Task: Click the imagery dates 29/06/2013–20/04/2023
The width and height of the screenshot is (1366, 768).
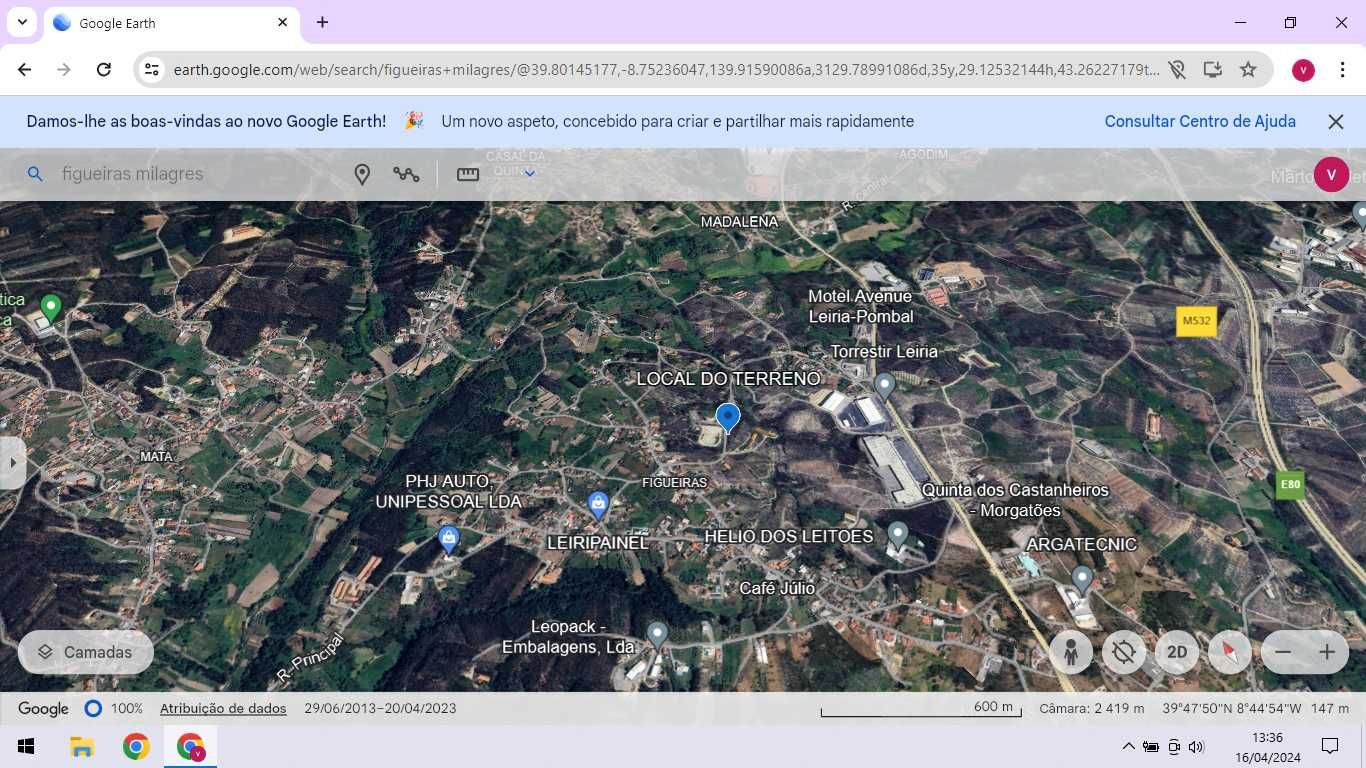Action: click(380, 708)
